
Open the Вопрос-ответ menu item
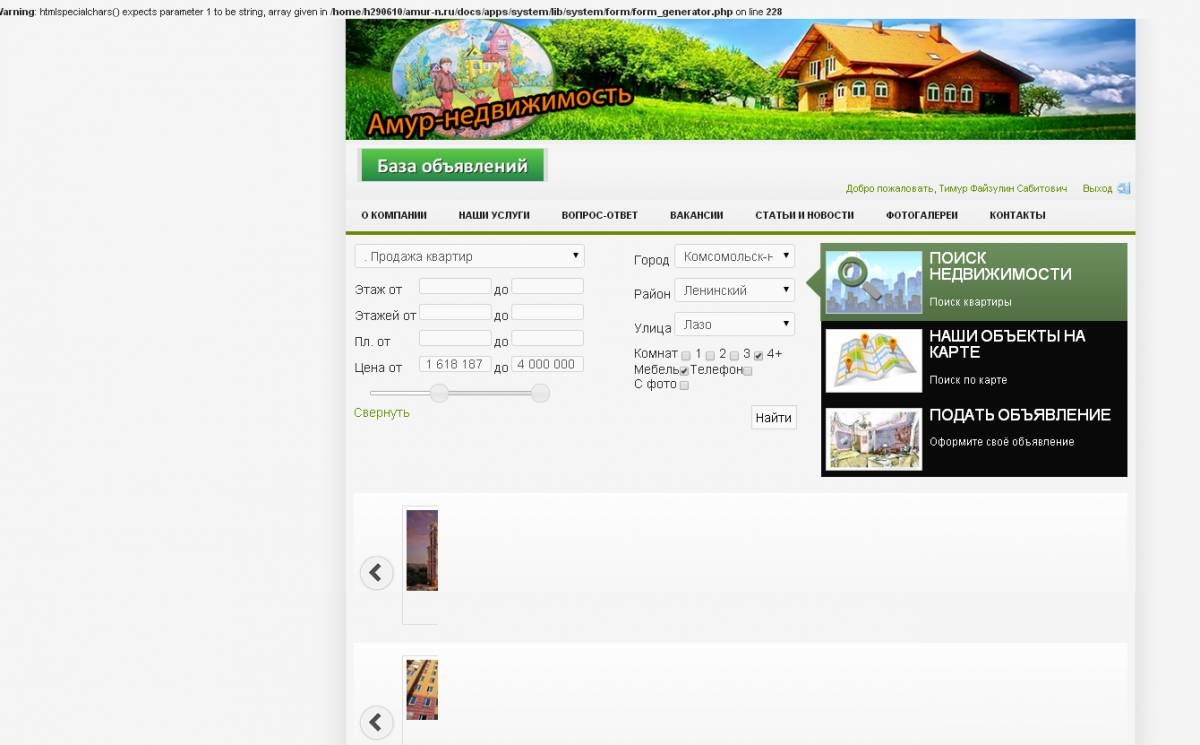pos(600,215)
